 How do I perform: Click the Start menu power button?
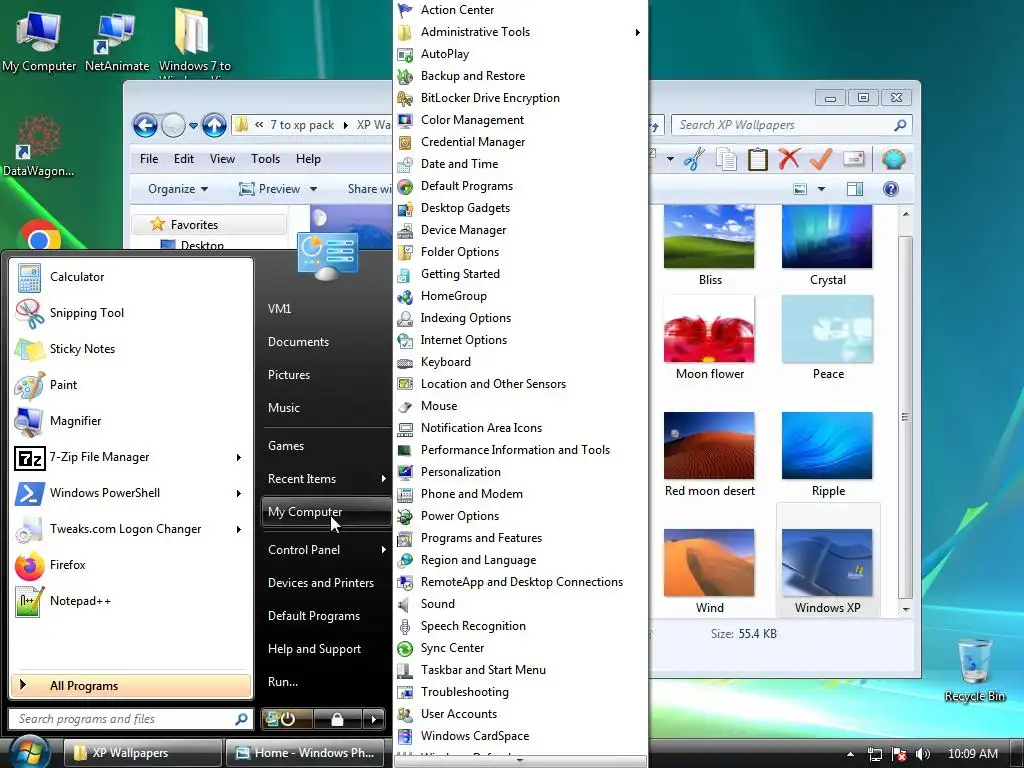(287, 719)
